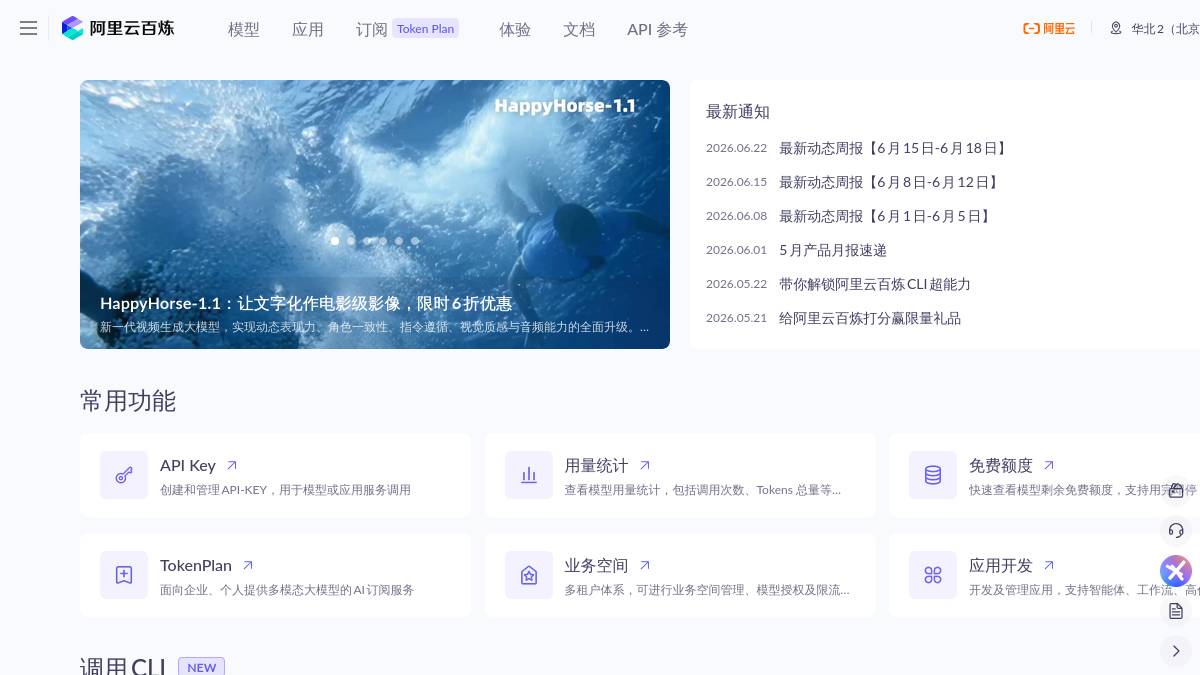This screenshot has height=675, width=1200.
Task: Open 最新动态周报 6月15日-6月18日
Action: [x=895, y=148]
